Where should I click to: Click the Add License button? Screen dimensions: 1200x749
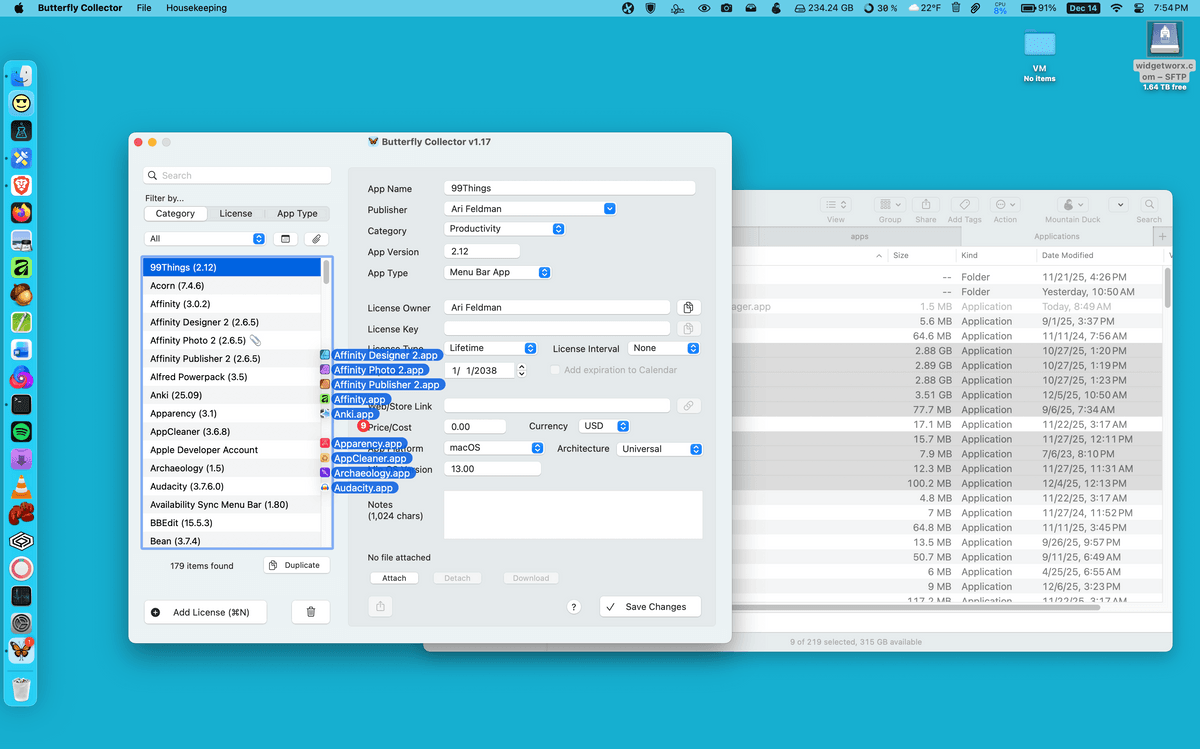[x=205, y=612]
